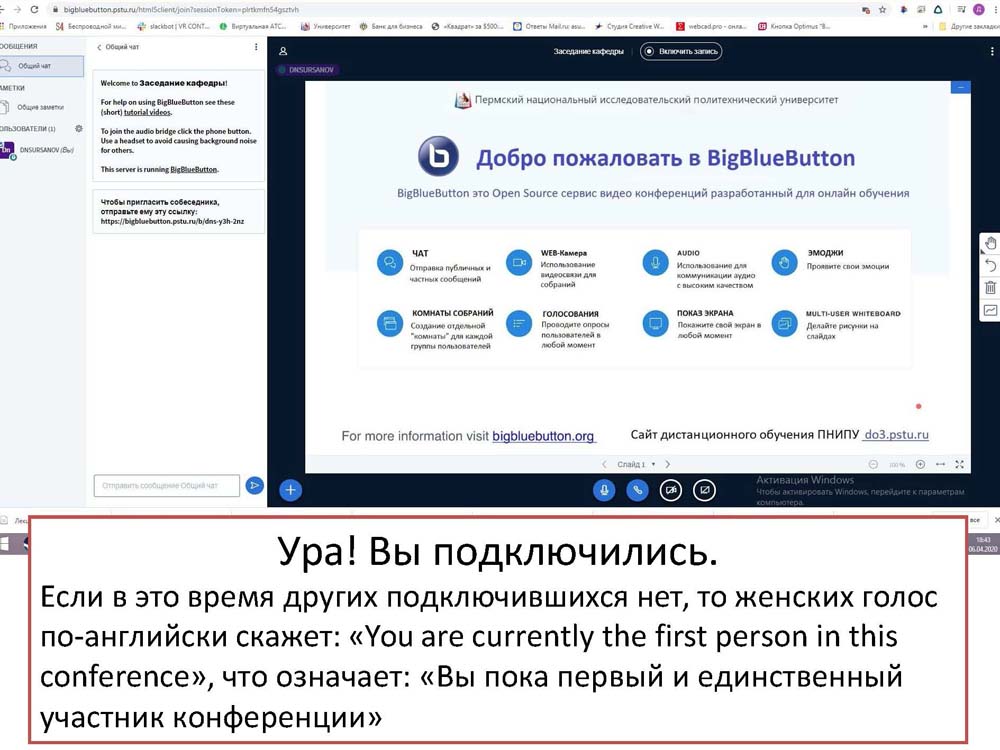Screen dimensions: 1000x750
Task: Open webcad.pro bookmark
Action: (712, 26)
